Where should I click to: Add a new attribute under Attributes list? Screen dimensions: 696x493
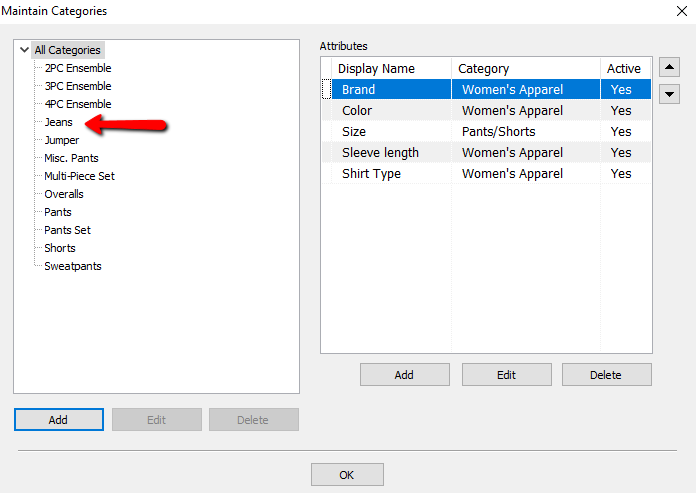(404, 375)
